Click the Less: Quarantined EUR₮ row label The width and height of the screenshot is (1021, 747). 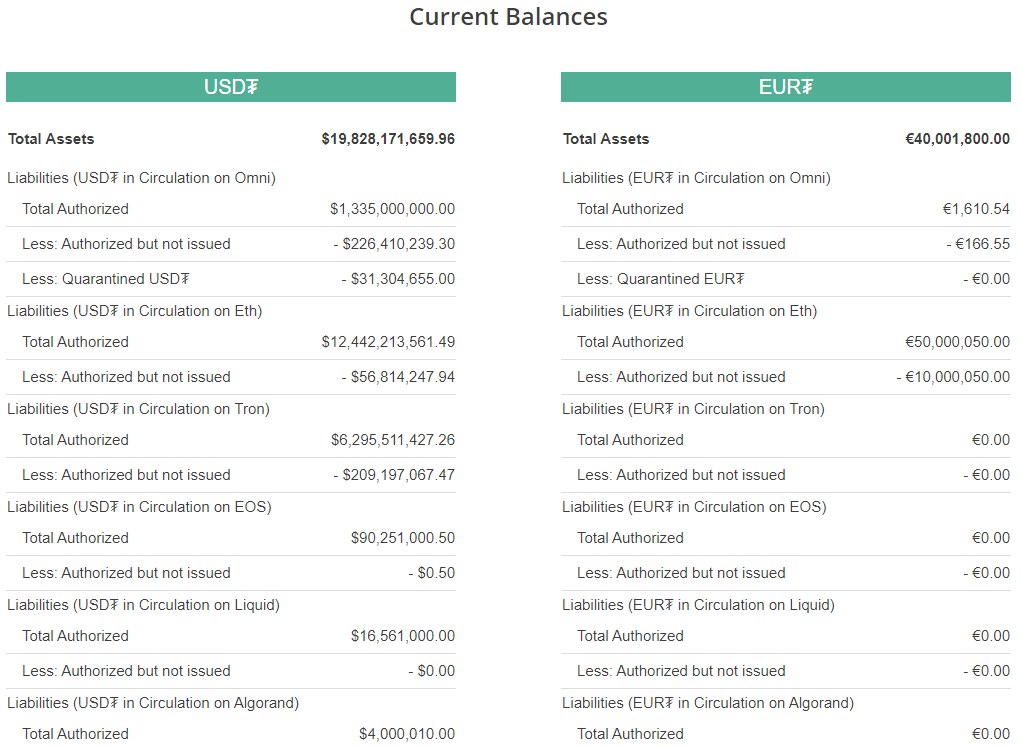pyautogui.click(x=660, y=279)
